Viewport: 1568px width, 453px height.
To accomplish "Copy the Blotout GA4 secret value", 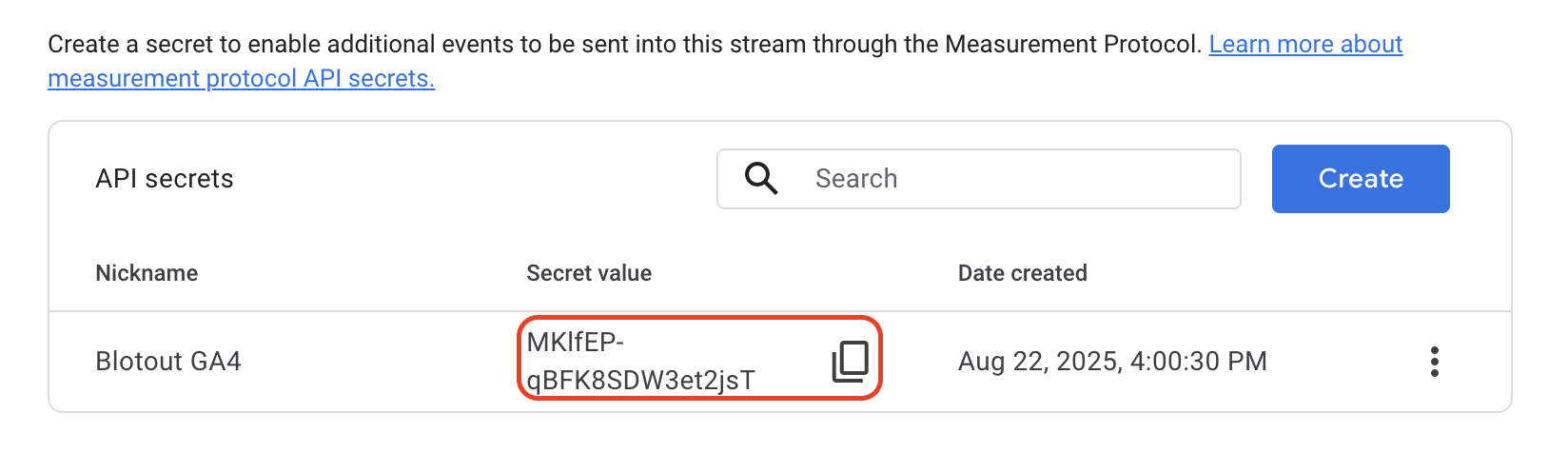I will 850,362.
